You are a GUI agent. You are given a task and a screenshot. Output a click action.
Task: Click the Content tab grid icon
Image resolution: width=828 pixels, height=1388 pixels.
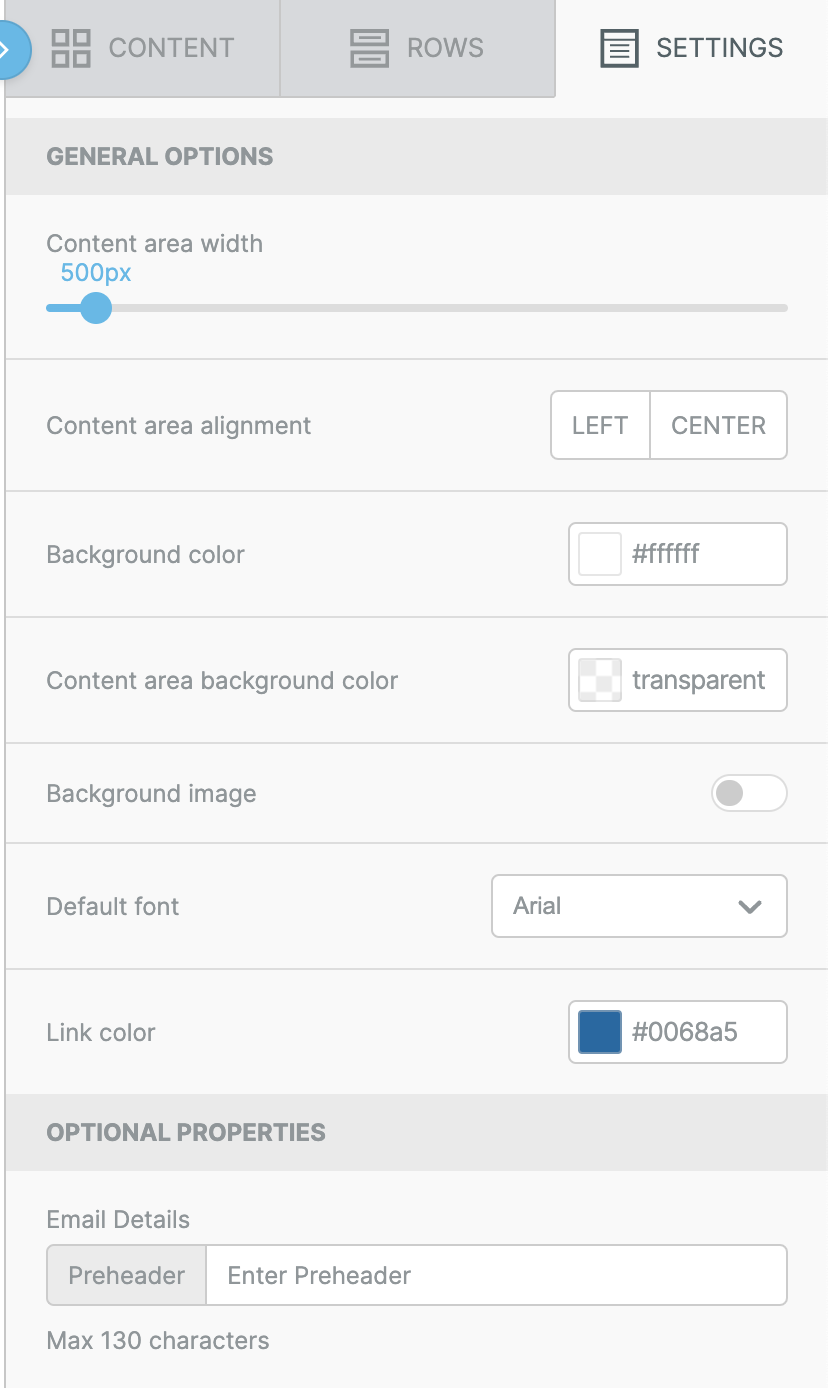click(x=71, y=48)
